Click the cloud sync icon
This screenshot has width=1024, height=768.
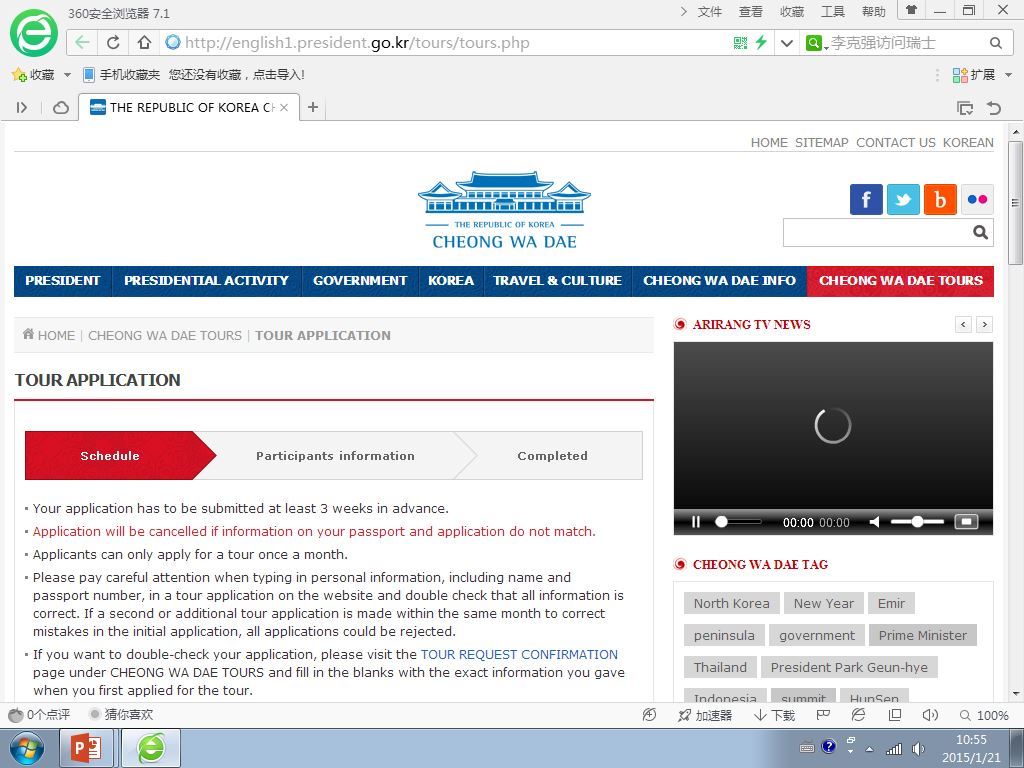pyautogui.click(x=61, y=108)
